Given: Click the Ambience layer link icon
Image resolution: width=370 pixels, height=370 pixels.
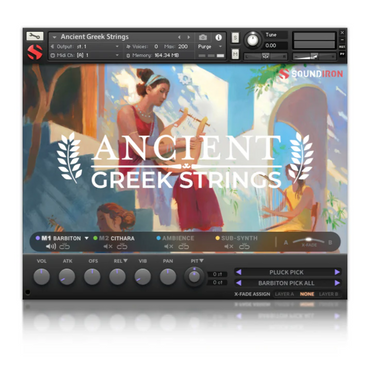Looking at the screenshot, I should (x=183, y=247).
